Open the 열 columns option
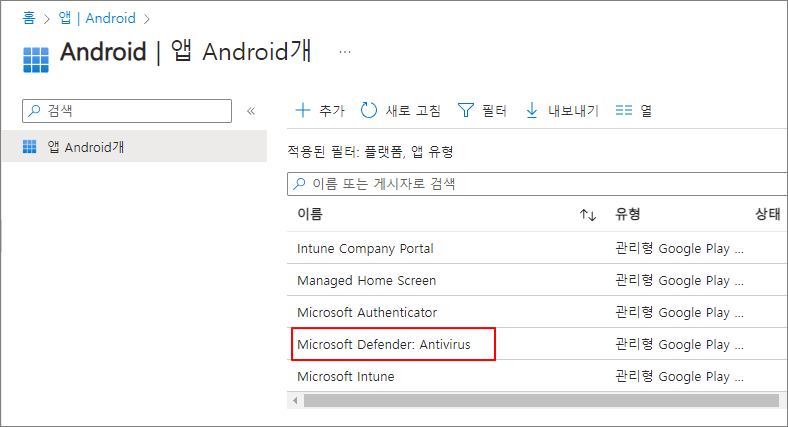 646,111
